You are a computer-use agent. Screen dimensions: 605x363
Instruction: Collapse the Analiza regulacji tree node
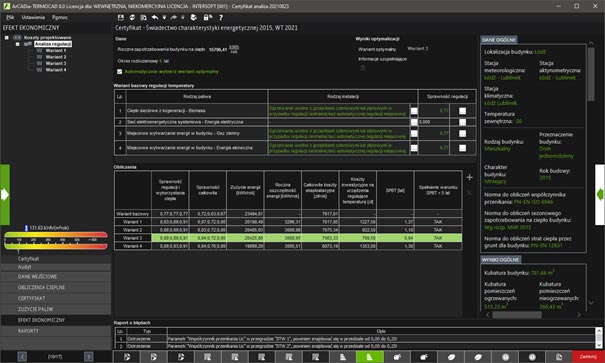click(17, 44)
